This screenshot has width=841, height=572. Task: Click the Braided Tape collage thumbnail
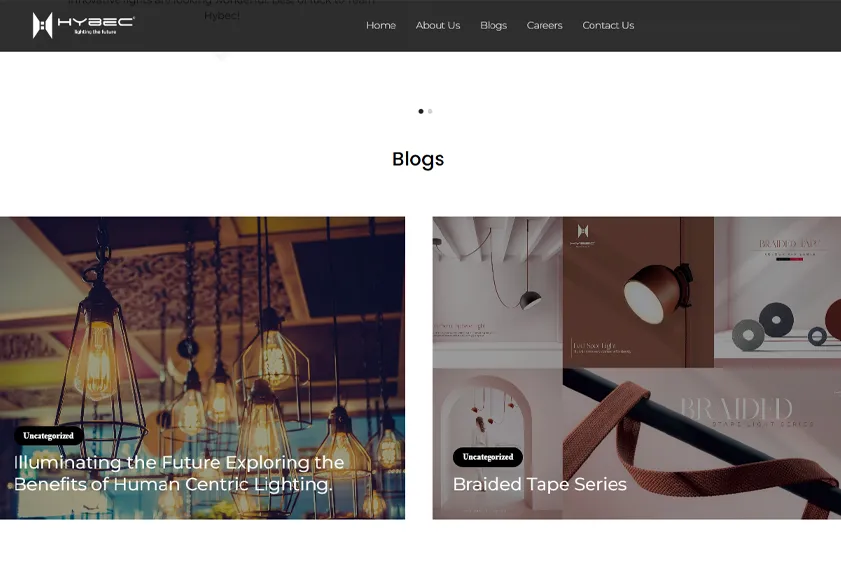637,368
